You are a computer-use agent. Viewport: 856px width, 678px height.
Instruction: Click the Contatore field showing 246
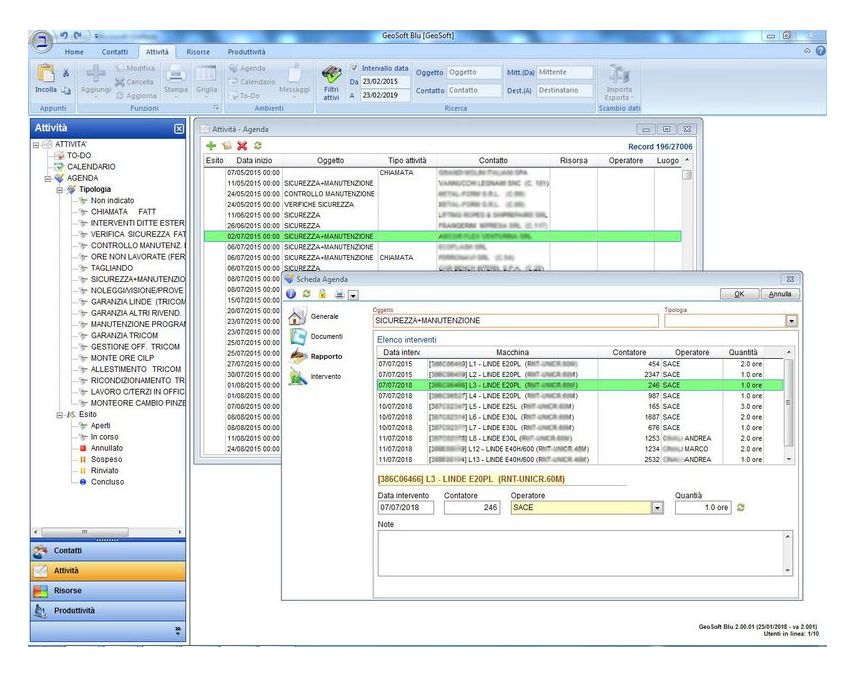(x=472, y=508)
